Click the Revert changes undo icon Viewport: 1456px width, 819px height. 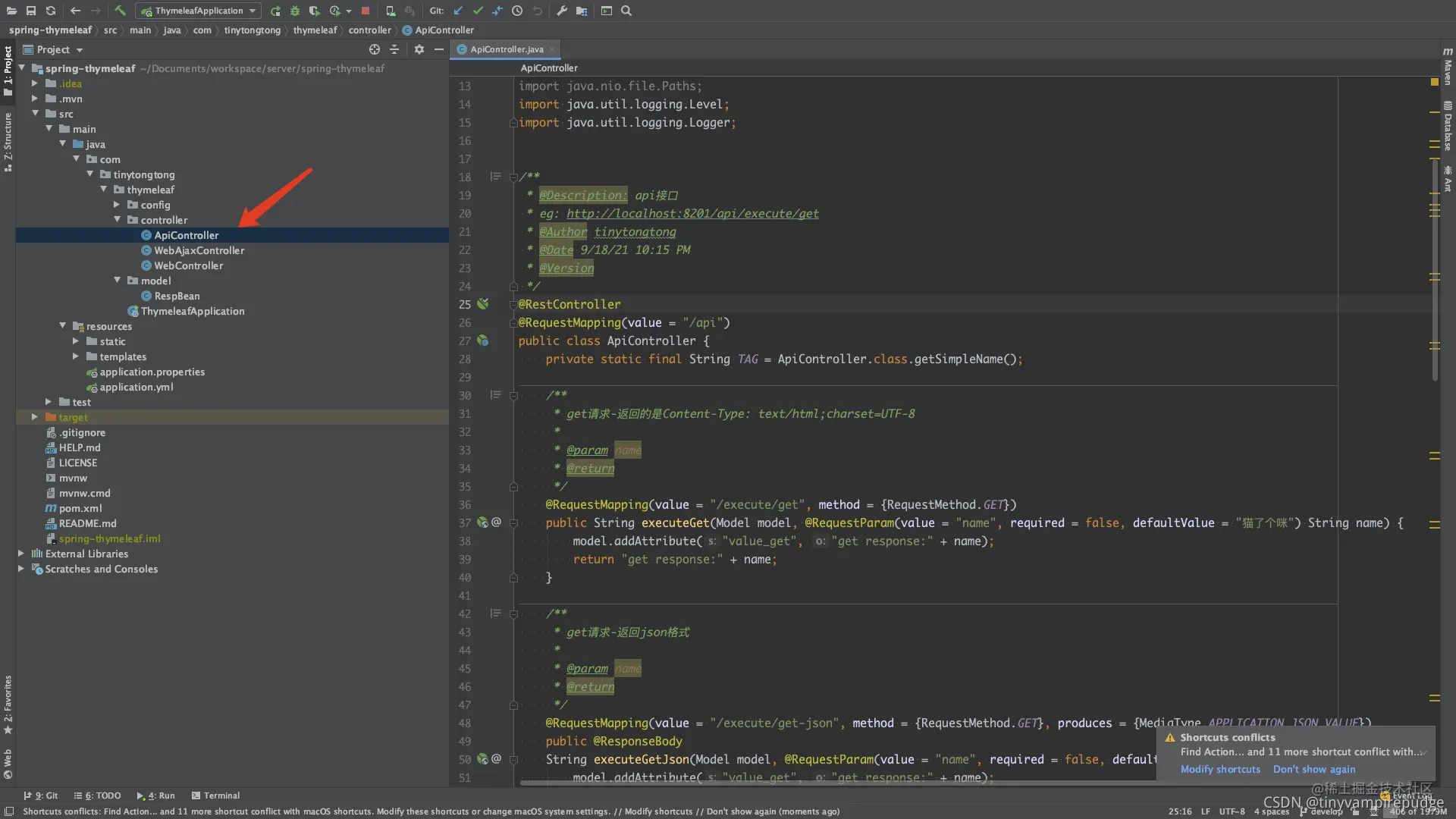[538, 10]
